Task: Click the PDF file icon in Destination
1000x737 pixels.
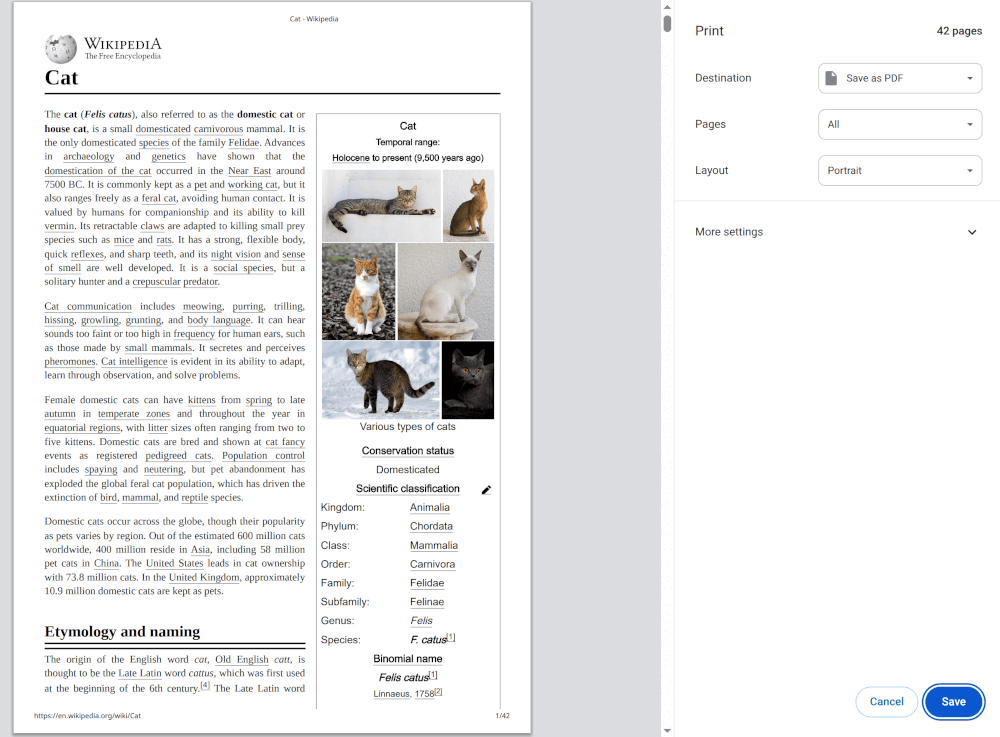Action: [x=830, y=78]
